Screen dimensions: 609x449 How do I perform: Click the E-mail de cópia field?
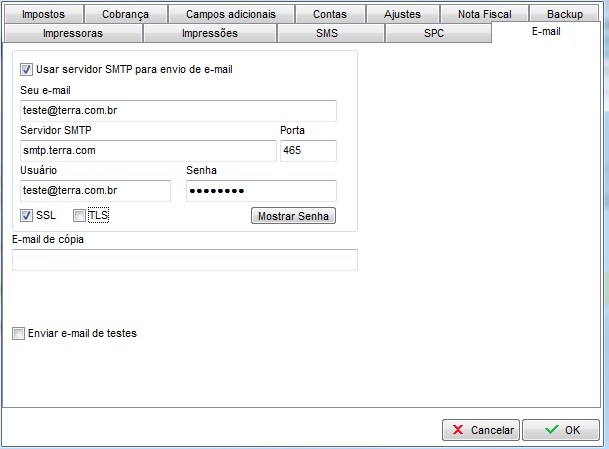point(185,261)
